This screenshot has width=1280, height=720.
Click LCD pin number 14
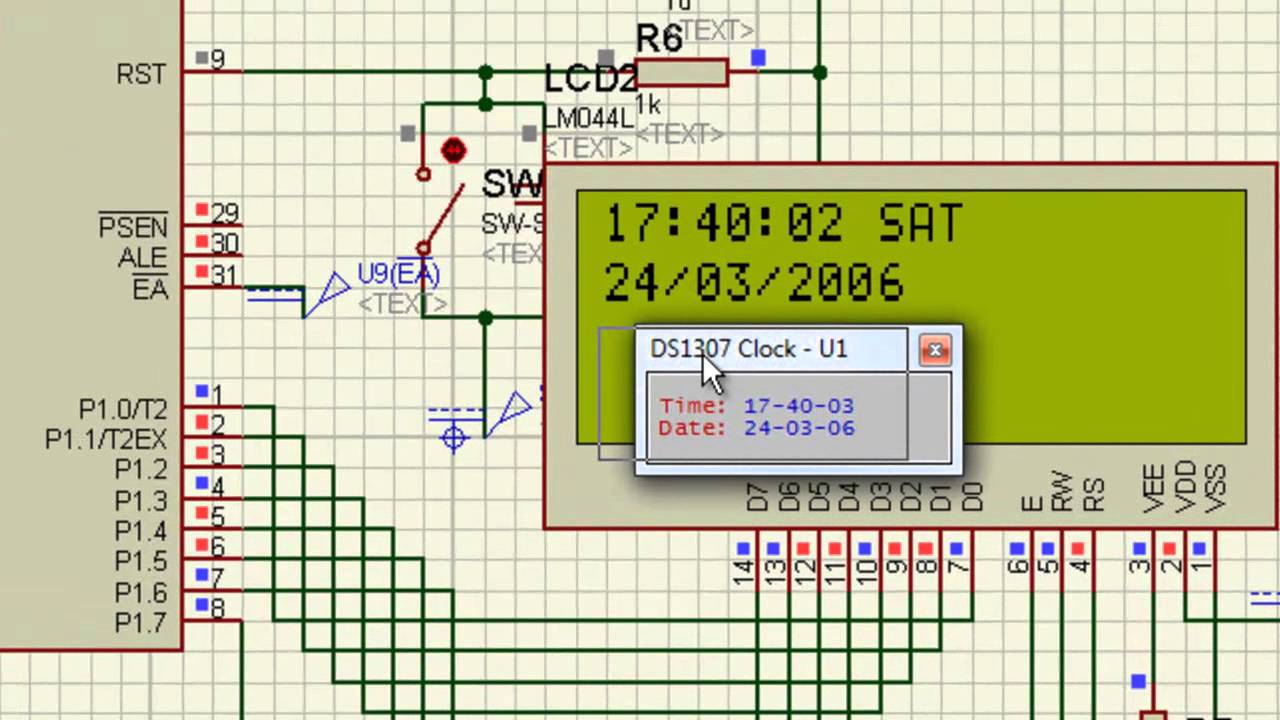(x=744, y=574)
